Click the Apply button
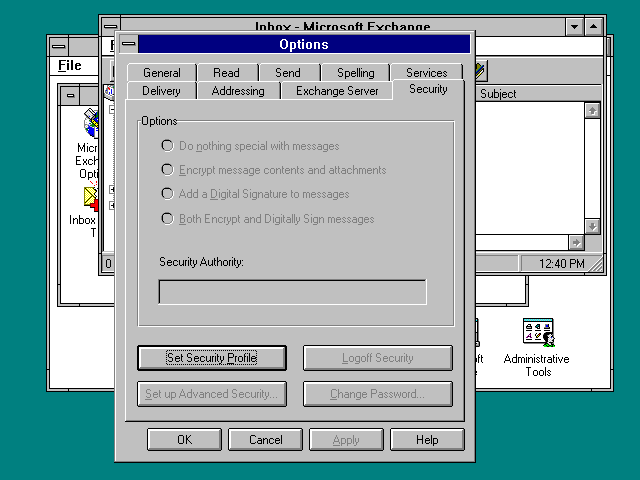Screen dimensions: 640x480 tap(346, 440)
